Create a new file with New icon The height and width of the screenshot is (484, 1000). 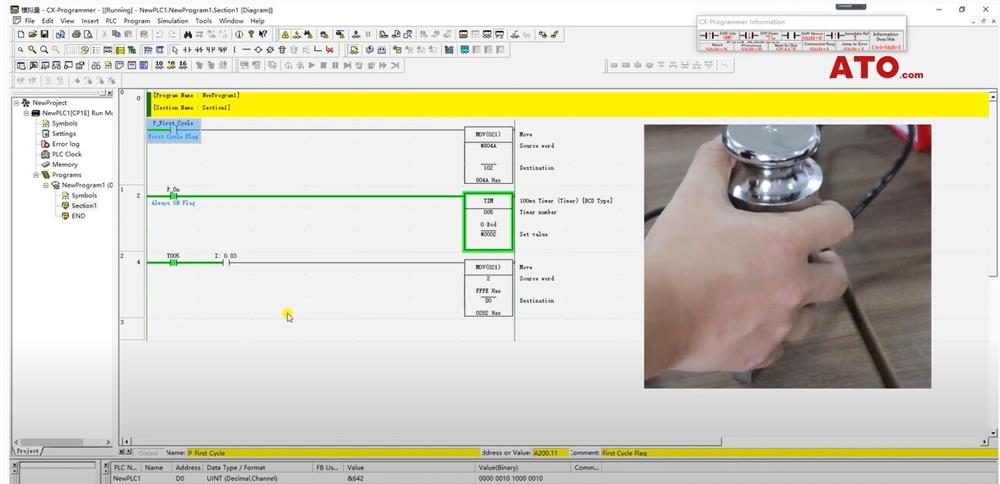pos(21,34)
